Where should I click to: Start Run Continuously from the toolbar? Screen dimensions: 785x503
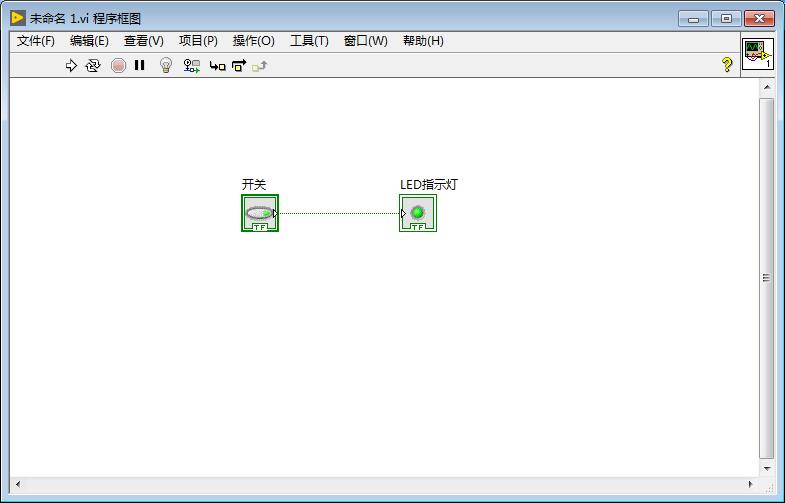click(93, 66)
